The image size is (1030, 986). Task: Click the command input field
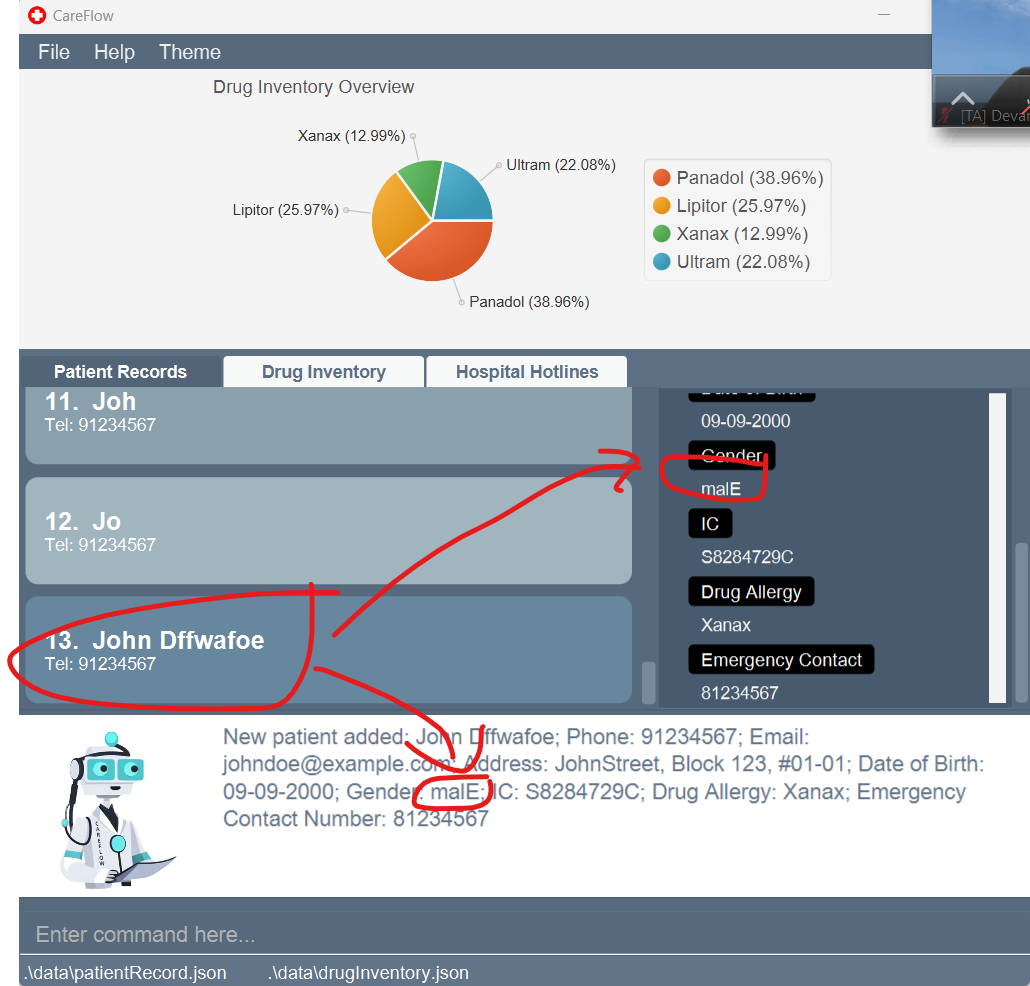point(526,934)
